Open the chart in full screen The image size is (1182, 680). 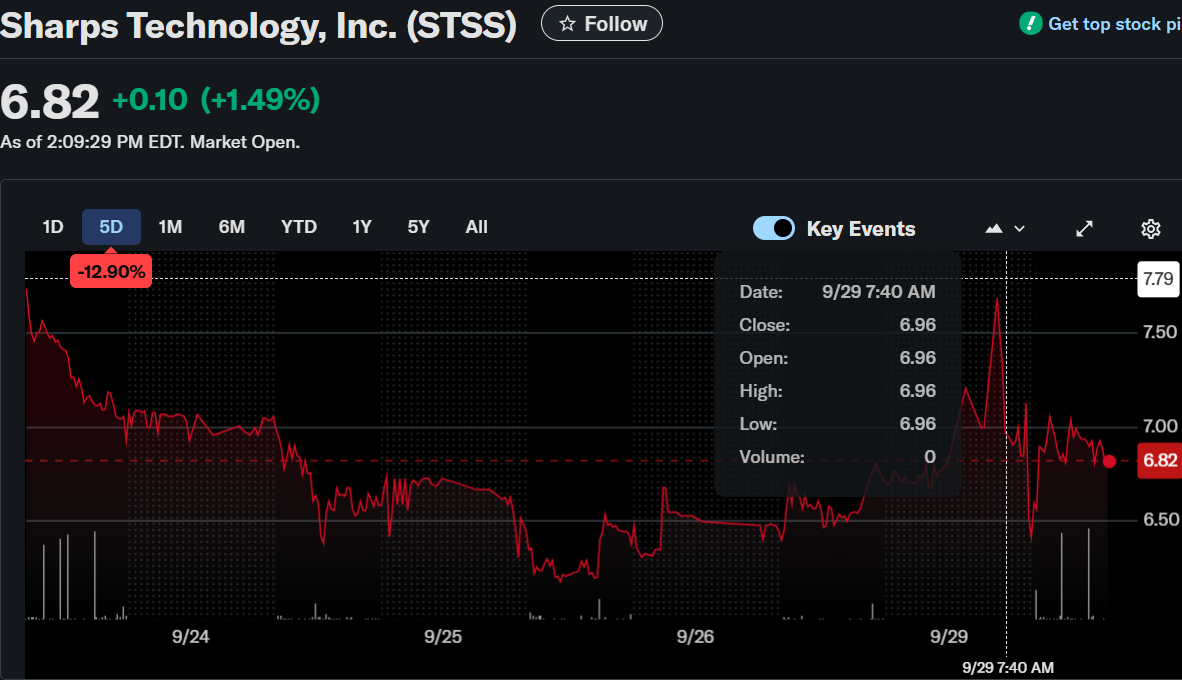pyautogui.click(x=1084, y=228)
